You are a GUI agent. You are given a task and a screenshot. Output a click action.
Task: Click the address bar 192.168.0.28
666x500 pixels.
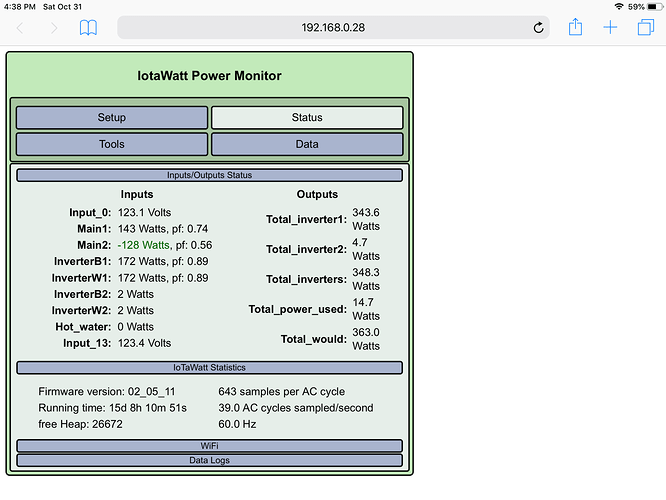point(333,28)
